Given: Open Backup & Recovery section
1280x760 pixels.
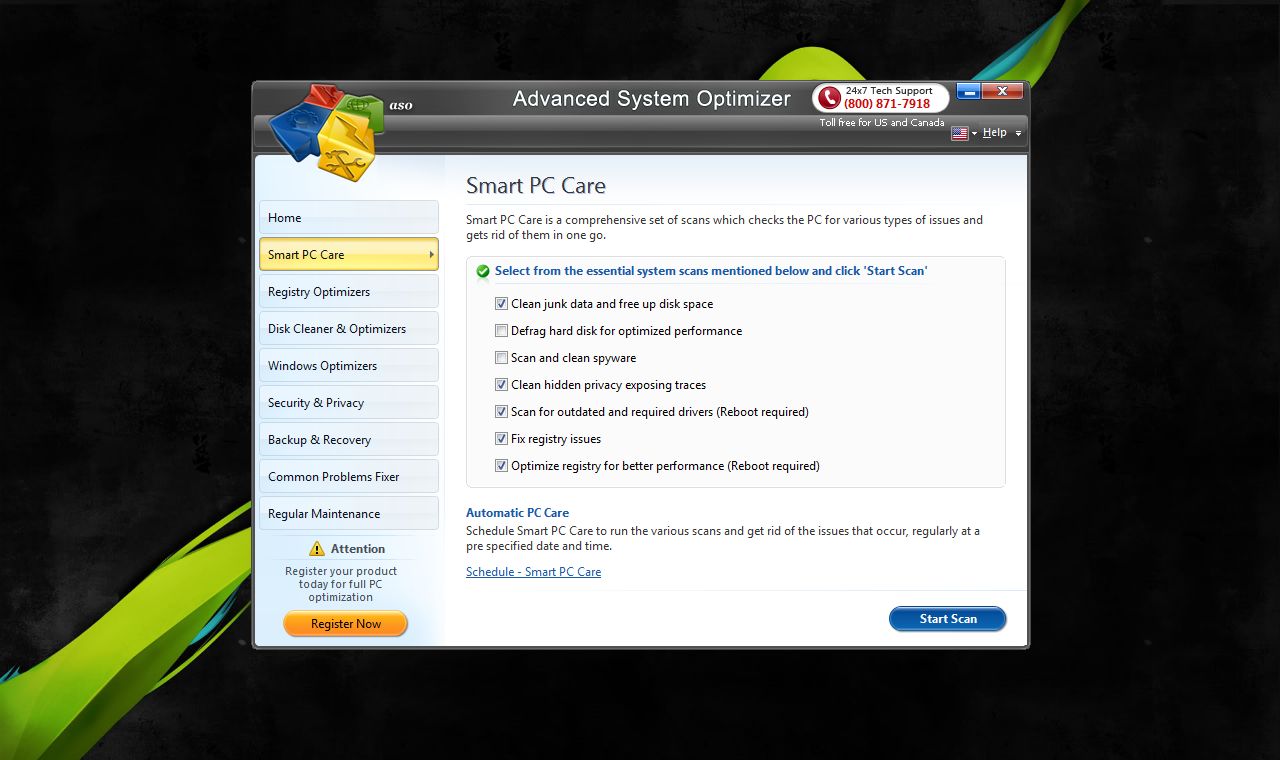Looking at the screenshot, I should pos(348,439).
